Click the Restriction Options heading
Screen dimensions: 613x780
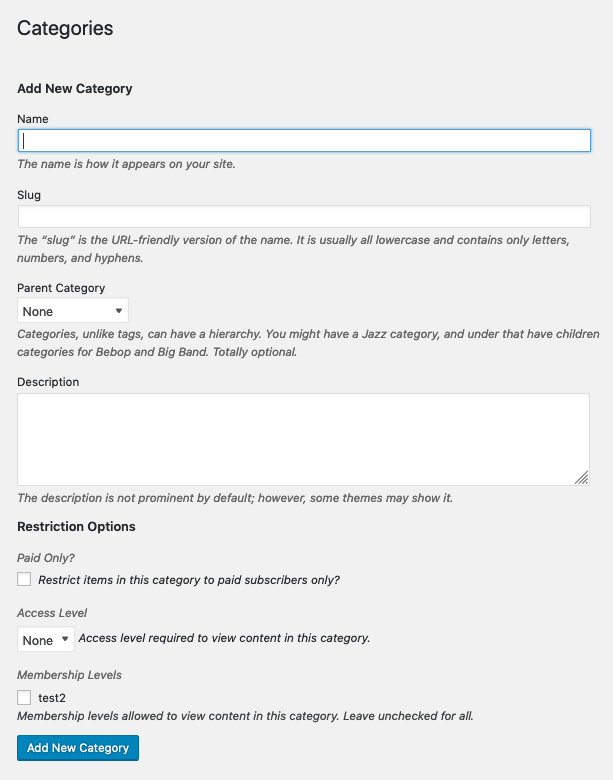click(76, 526)
